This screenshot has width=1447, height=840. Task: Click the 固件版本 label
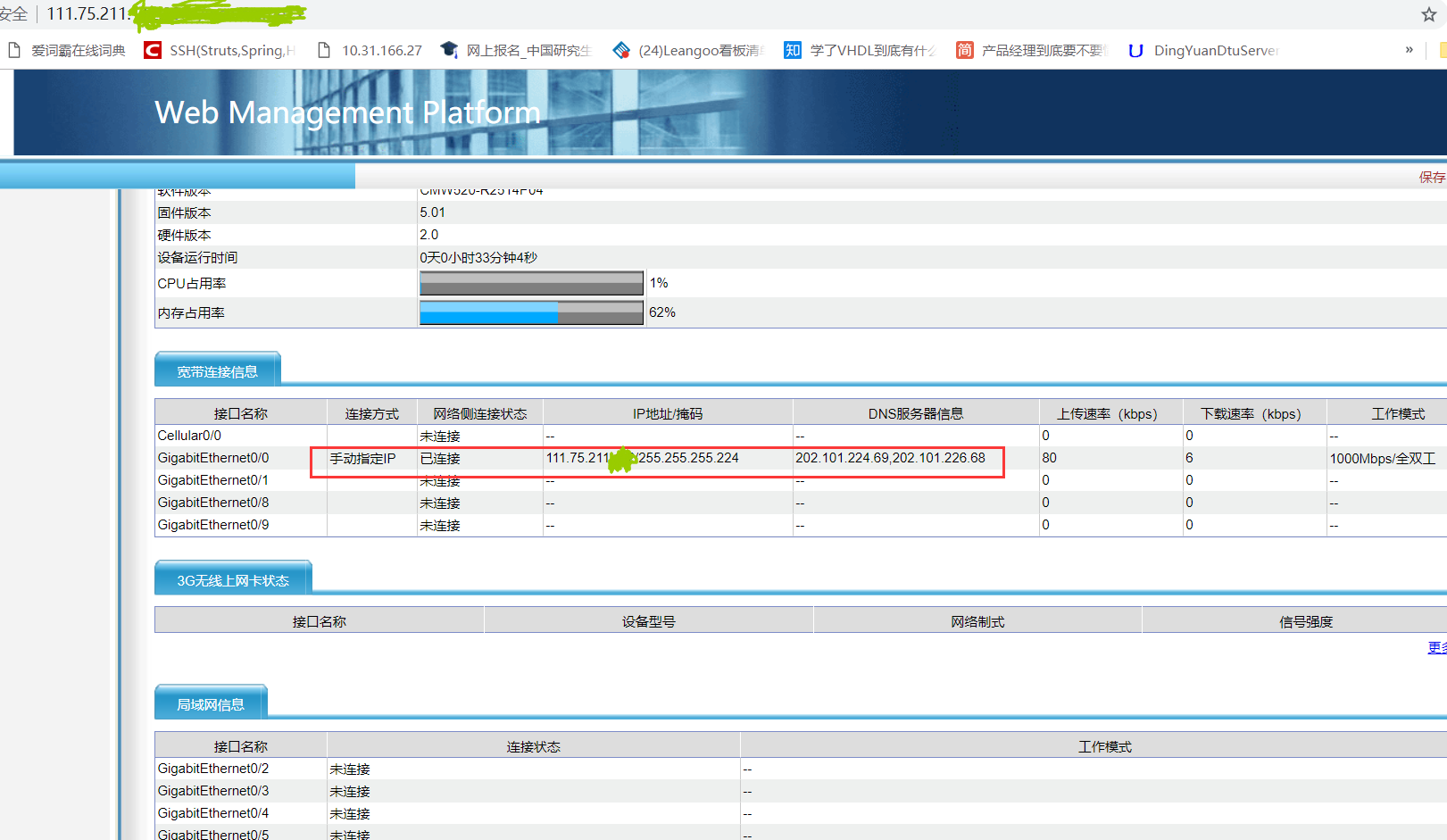pyautogui.click(x=185, y=212)
